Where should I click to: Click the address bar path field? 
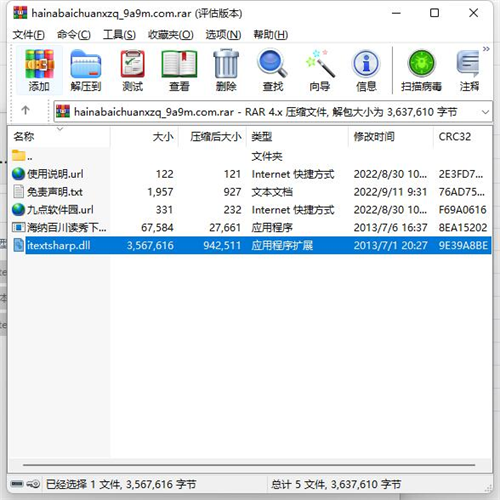[x=273, y=112]
